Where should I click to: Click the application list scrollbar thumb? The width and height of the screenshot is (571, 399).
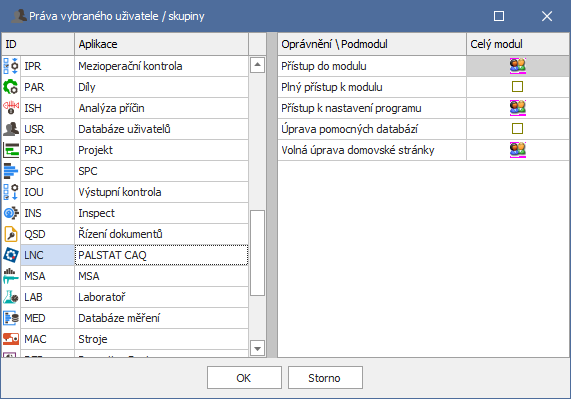click(x=257, y=253)
